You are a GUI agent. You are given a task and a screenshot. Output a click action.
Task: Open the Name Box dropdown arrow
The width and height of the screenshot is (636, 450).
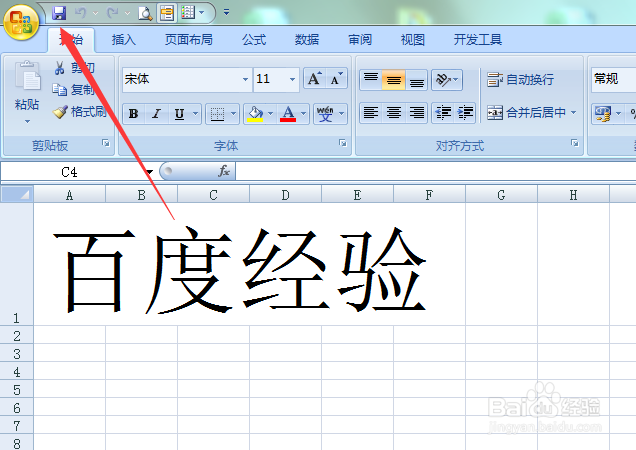click(149, 172)
